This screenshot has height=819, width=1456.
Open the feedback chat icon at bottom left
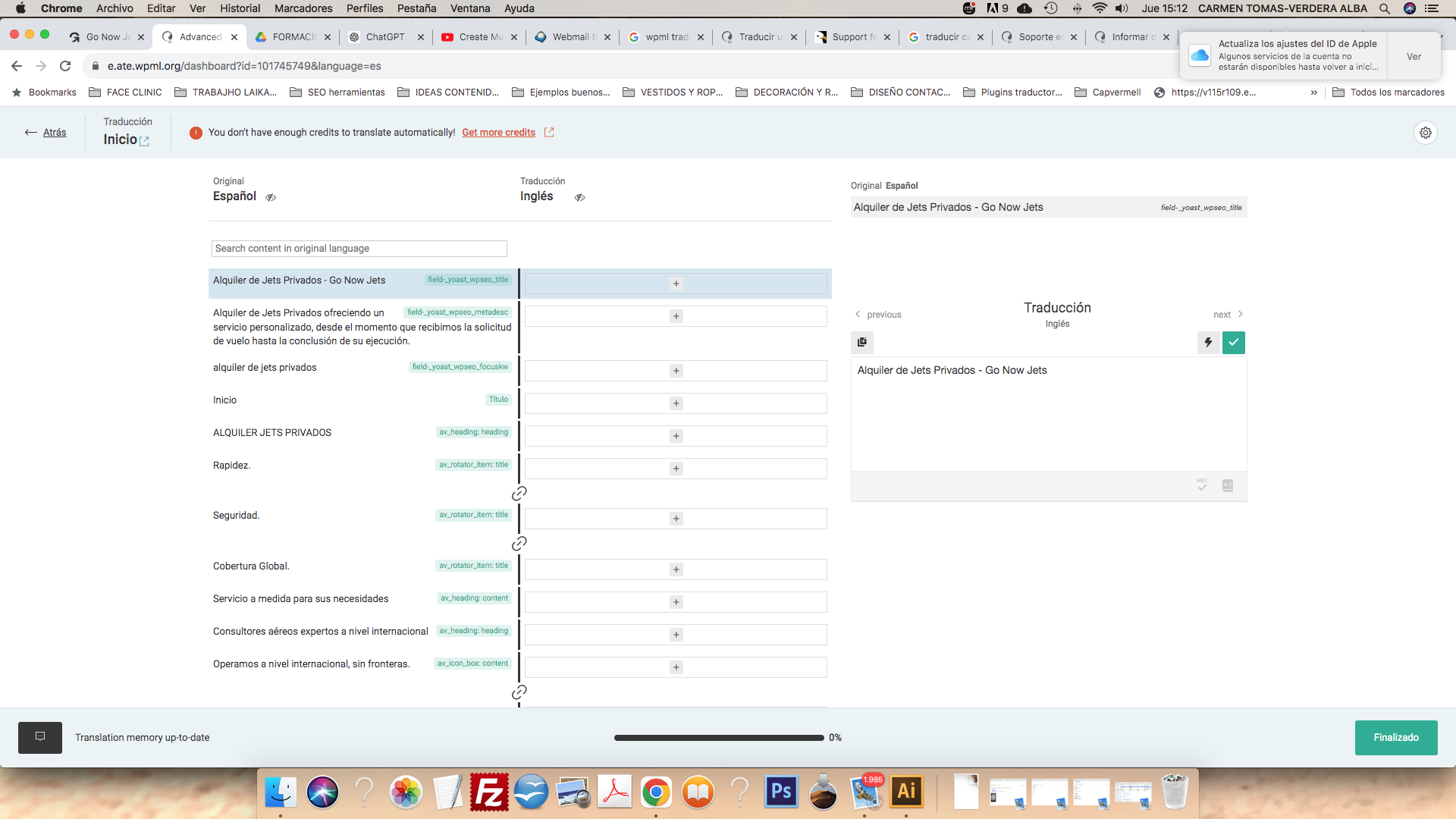40,737
